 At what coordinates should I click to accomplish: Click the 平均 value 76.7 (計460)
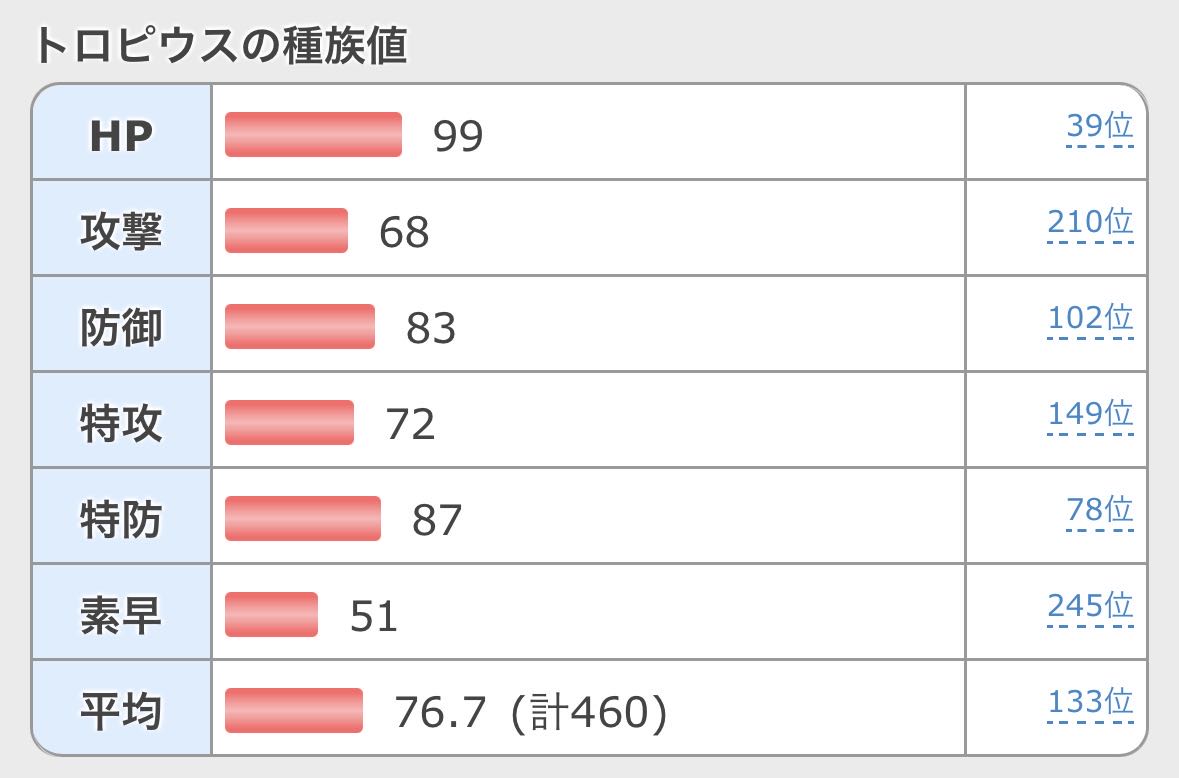531,712
